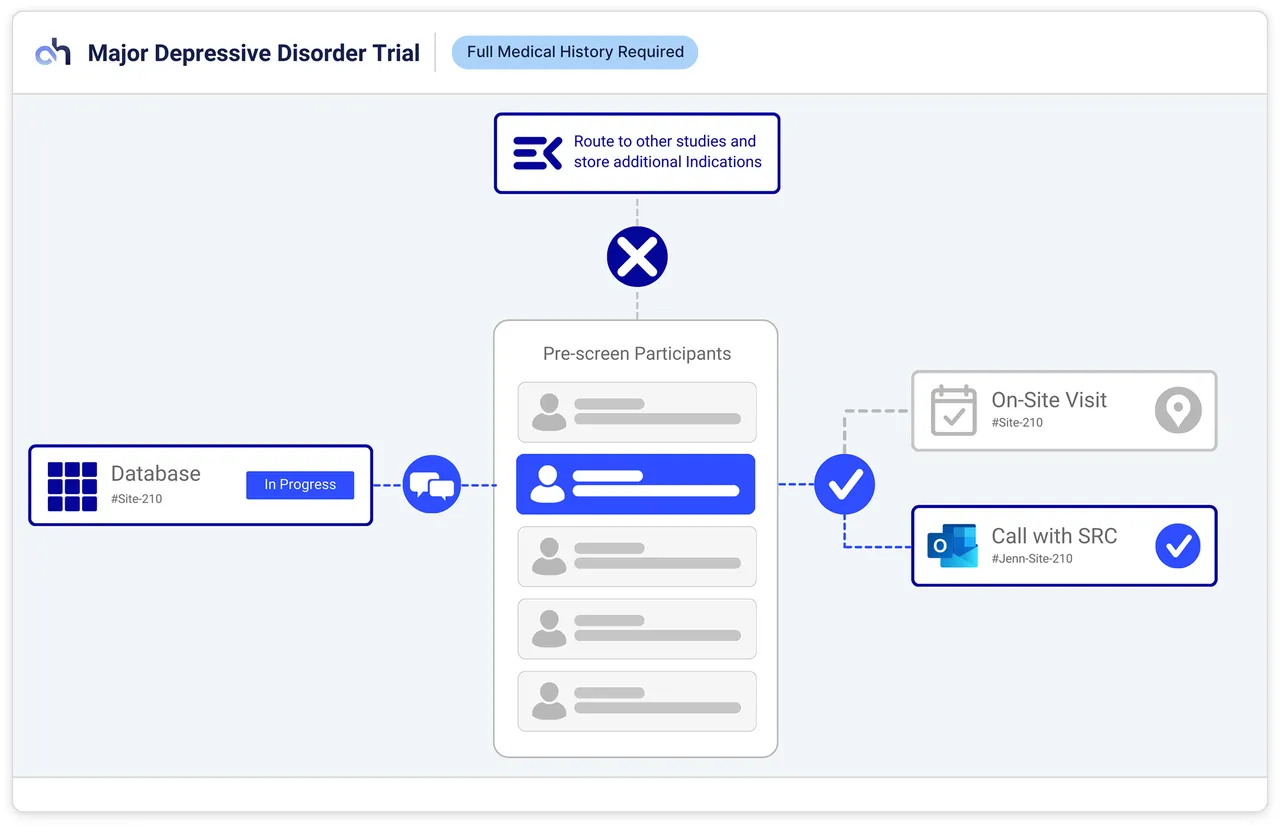
Task: Click the dark X reject circle
Action: (x=637, y=257)
